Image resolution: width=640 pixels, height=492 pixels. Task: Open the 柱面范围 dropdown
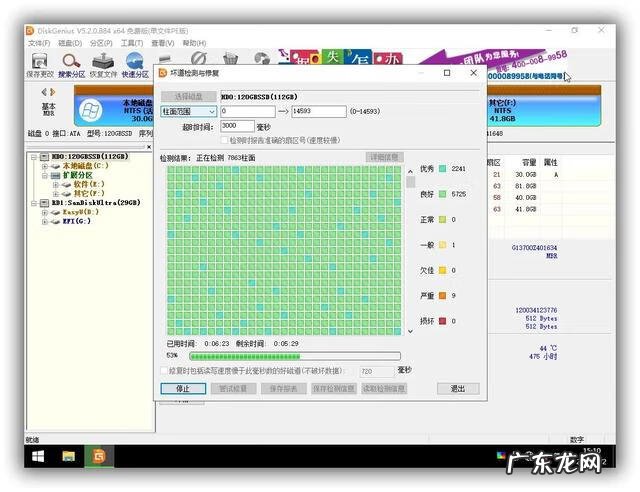point(189,111)
